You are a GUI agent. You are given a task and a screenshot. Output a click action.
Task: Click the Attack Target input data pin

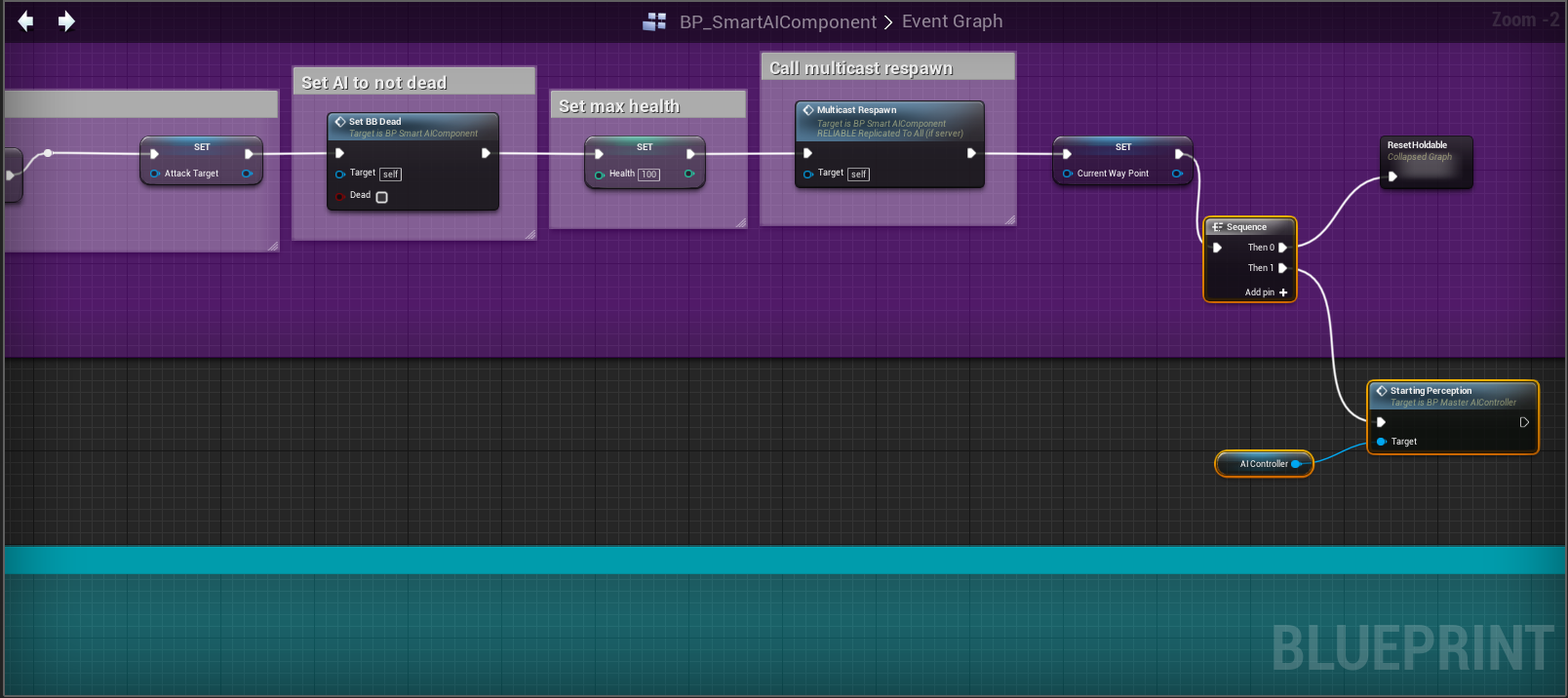click(x=154, y=174)
